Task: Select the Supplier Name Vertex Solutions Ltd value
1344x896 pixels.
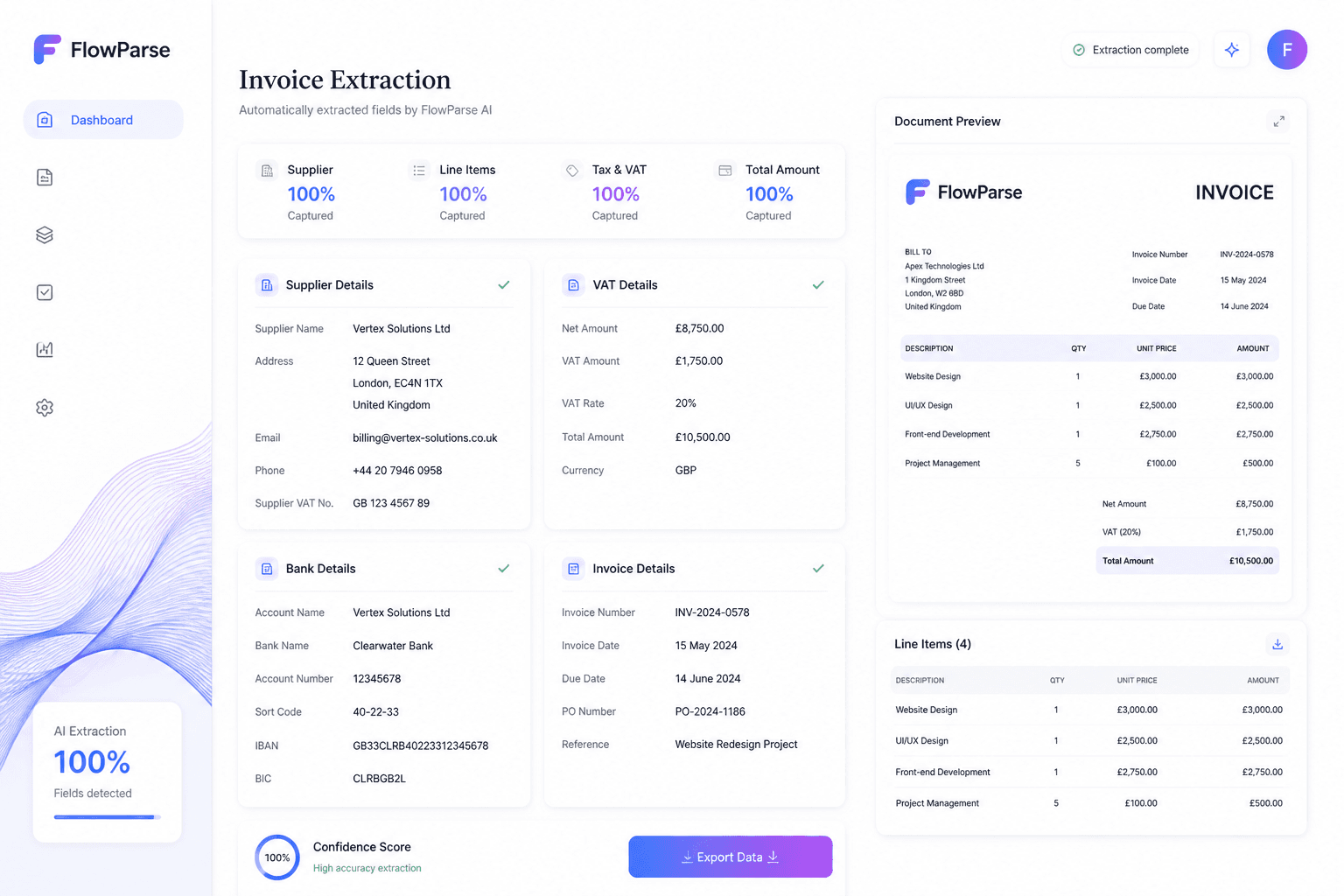Action: point(402,329)
